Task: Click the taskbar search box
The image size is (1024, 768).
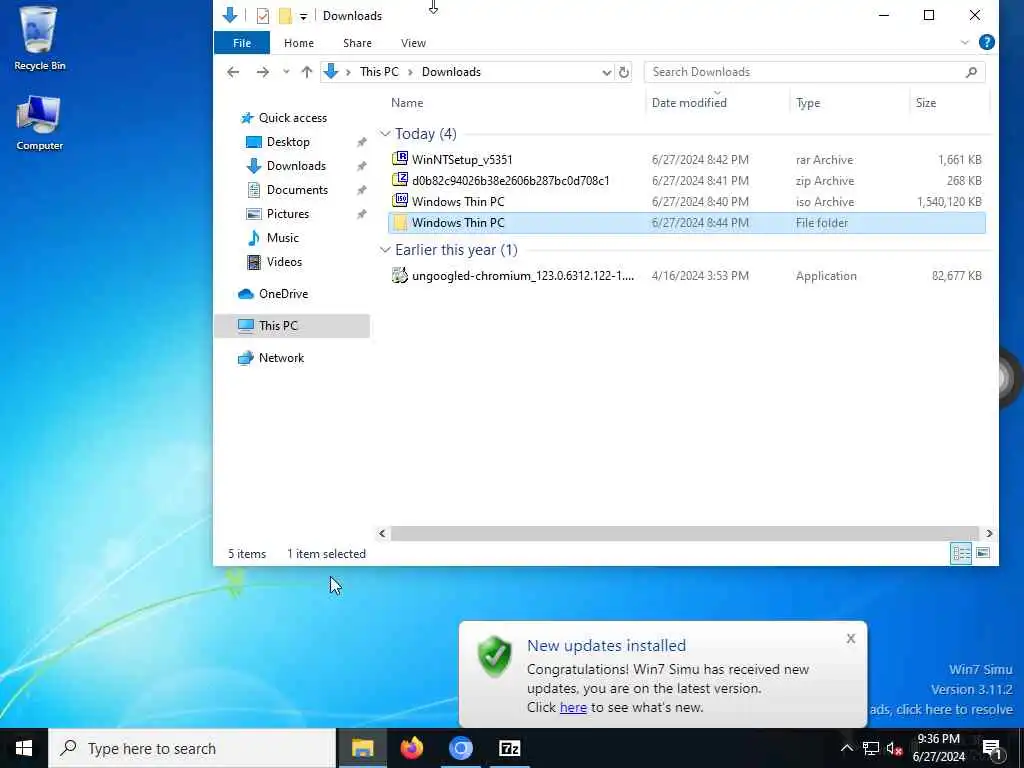Action: tap(191, 748)
